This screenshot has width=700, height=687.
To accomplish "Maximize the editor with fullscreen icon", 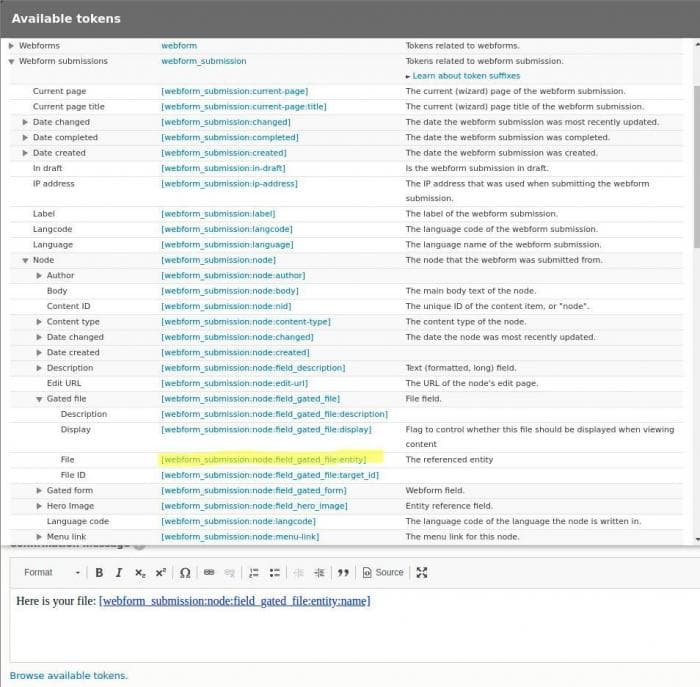I will pos(422,572).
